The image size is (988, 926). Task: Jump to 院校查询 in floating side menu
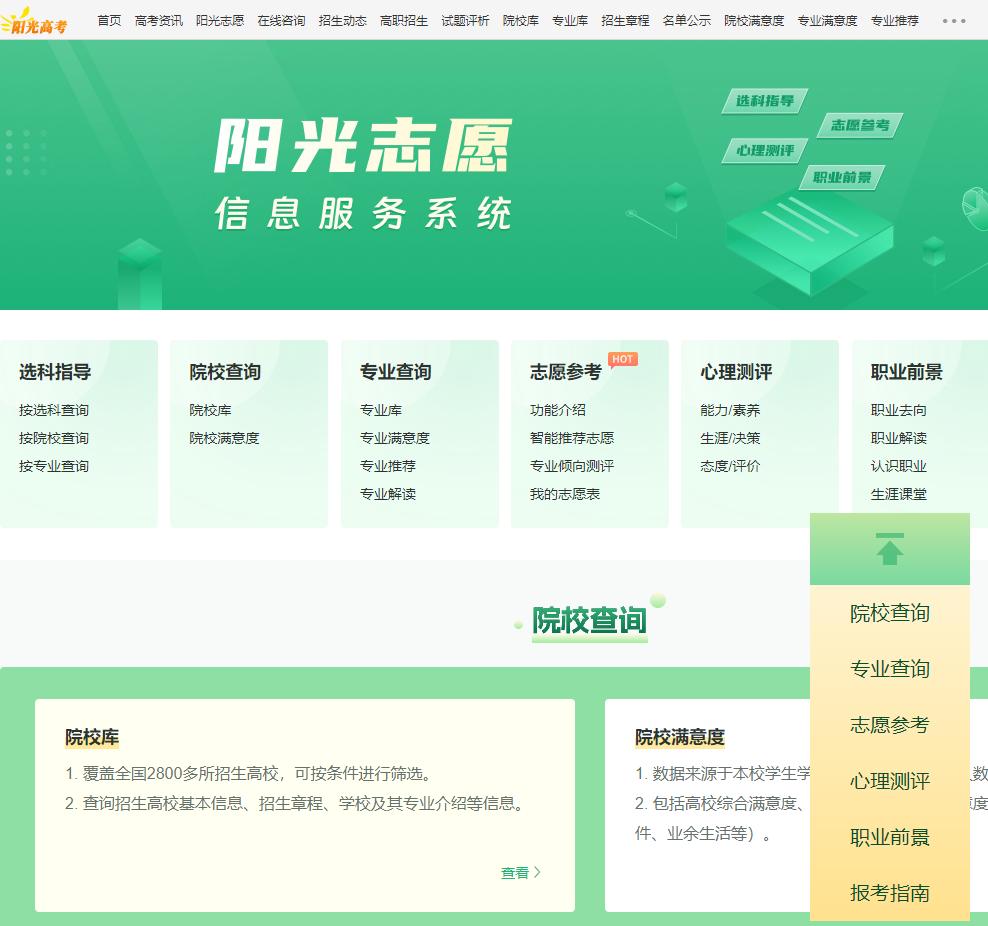tap(890, 613)
